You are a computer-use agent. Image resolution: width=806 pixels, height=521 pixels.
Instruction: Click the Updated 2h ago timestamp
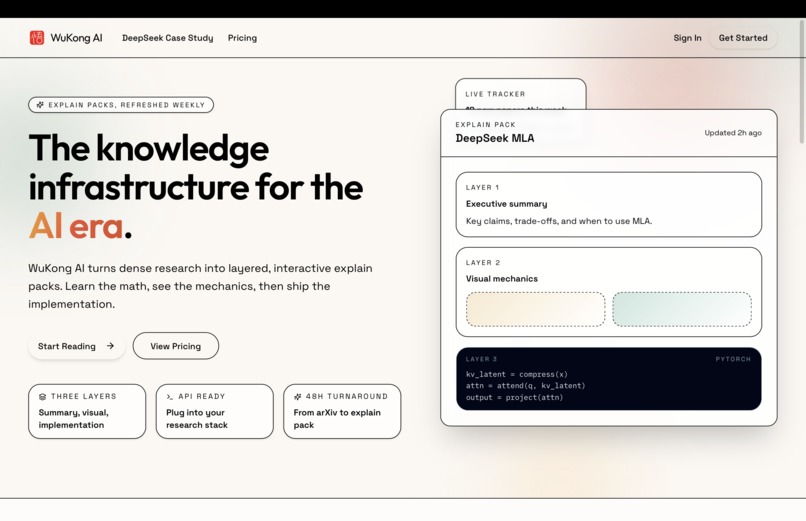point(733,133)
